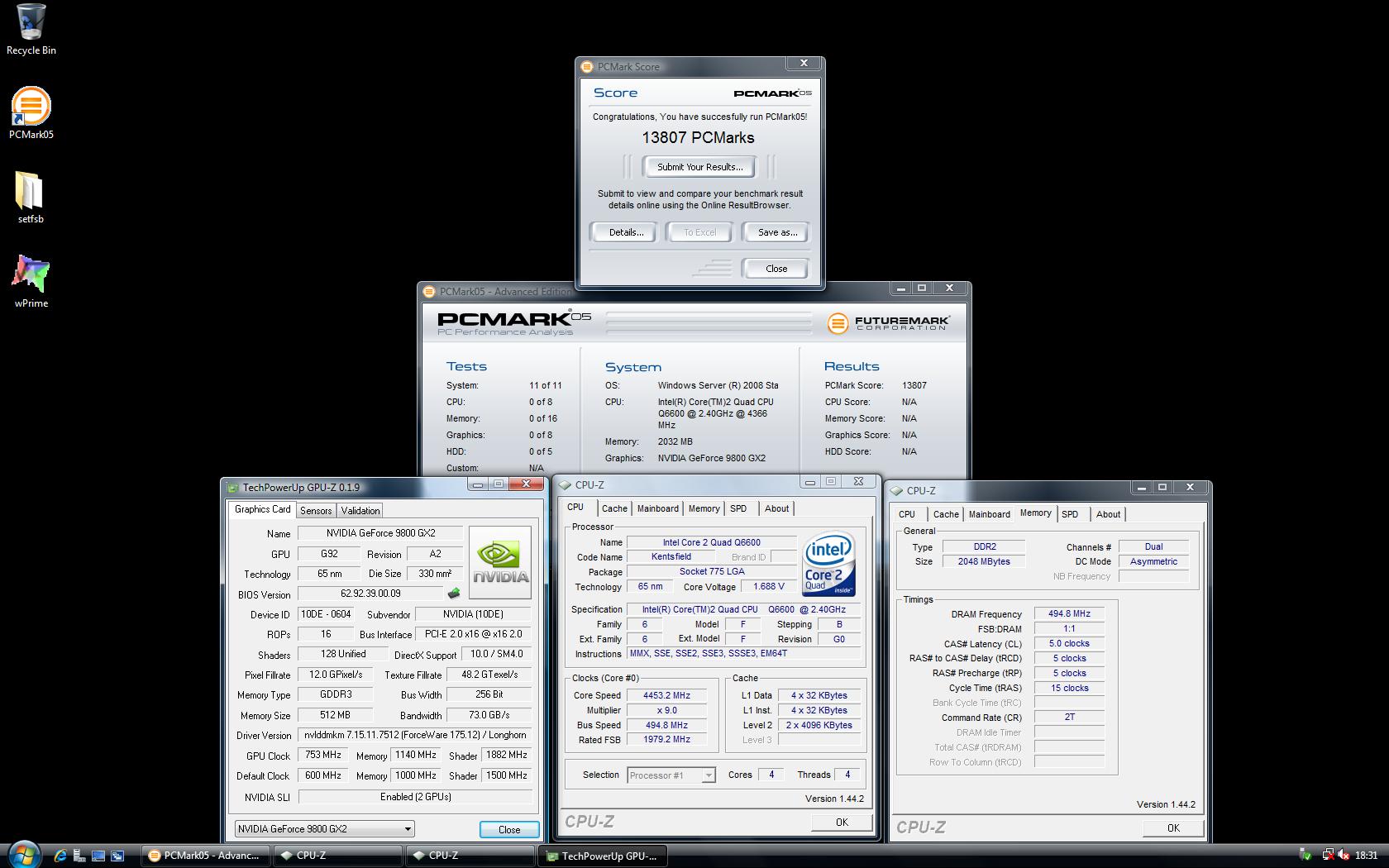Click the GPU-Z title bar icon

(x=232, y=487)
